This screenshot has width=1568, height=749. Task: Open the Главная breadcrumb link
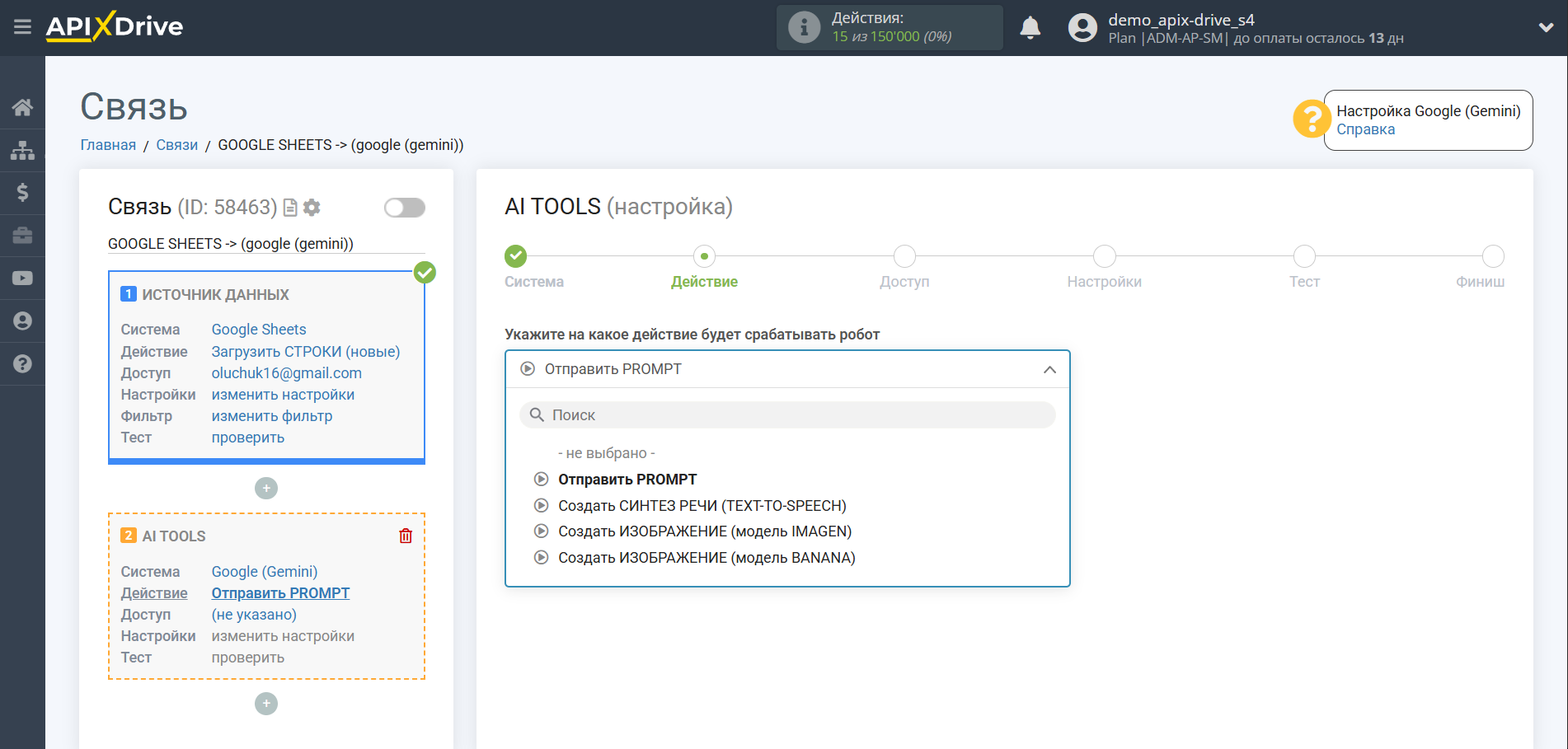(108, 145)
